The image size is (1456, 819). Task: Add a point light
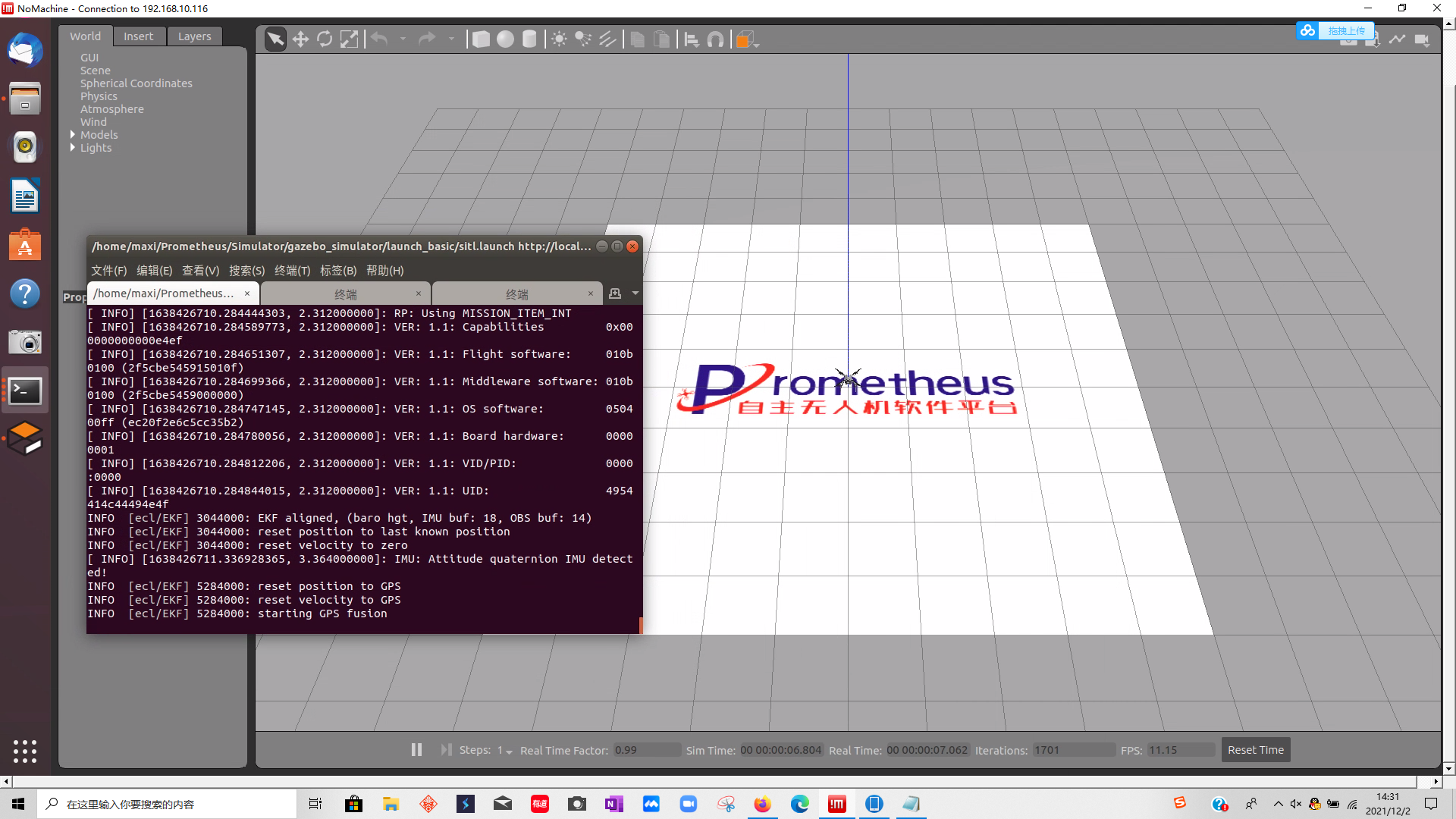559,39
